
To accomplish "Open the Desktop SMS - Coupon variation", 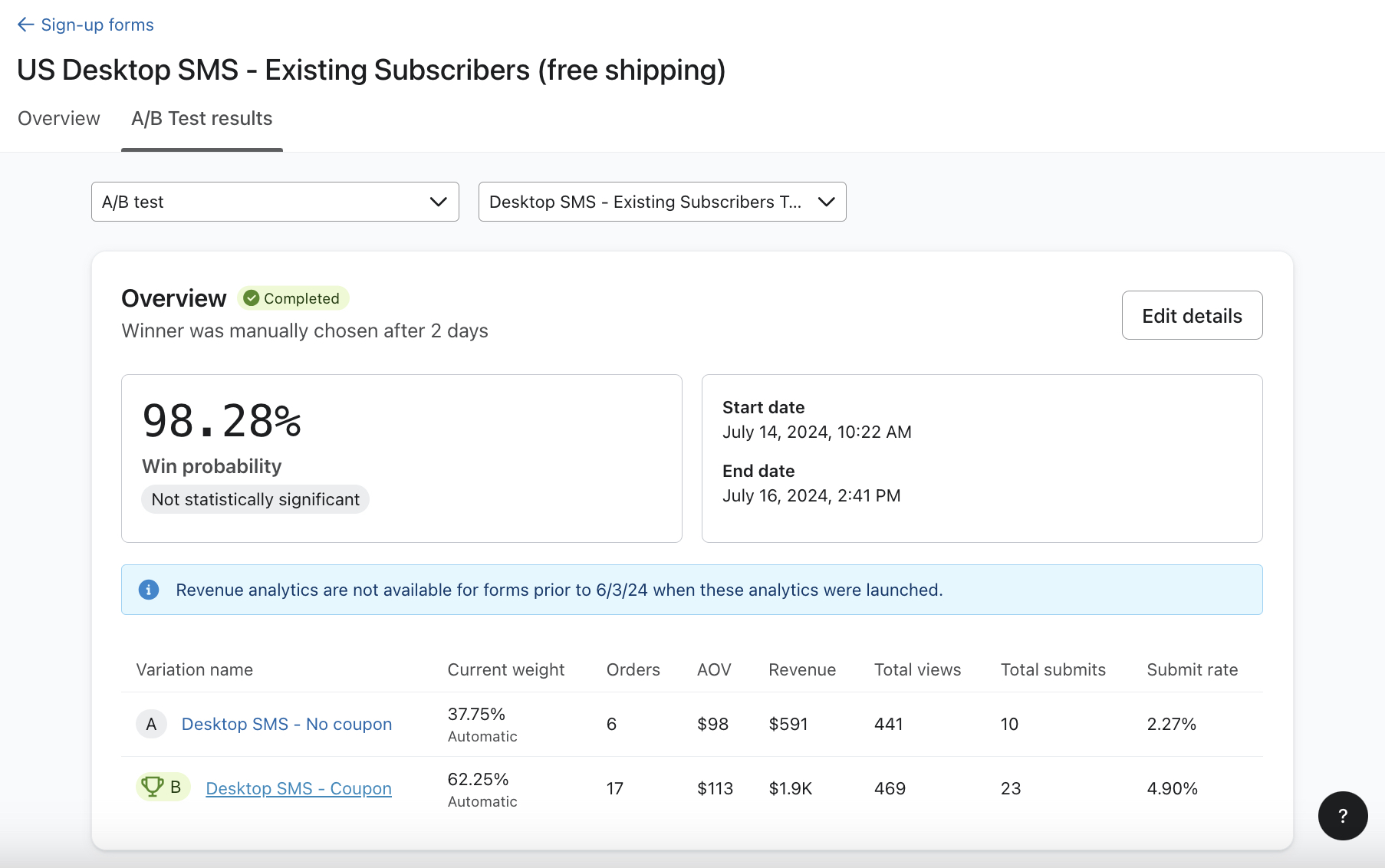I will click(298, 788).
